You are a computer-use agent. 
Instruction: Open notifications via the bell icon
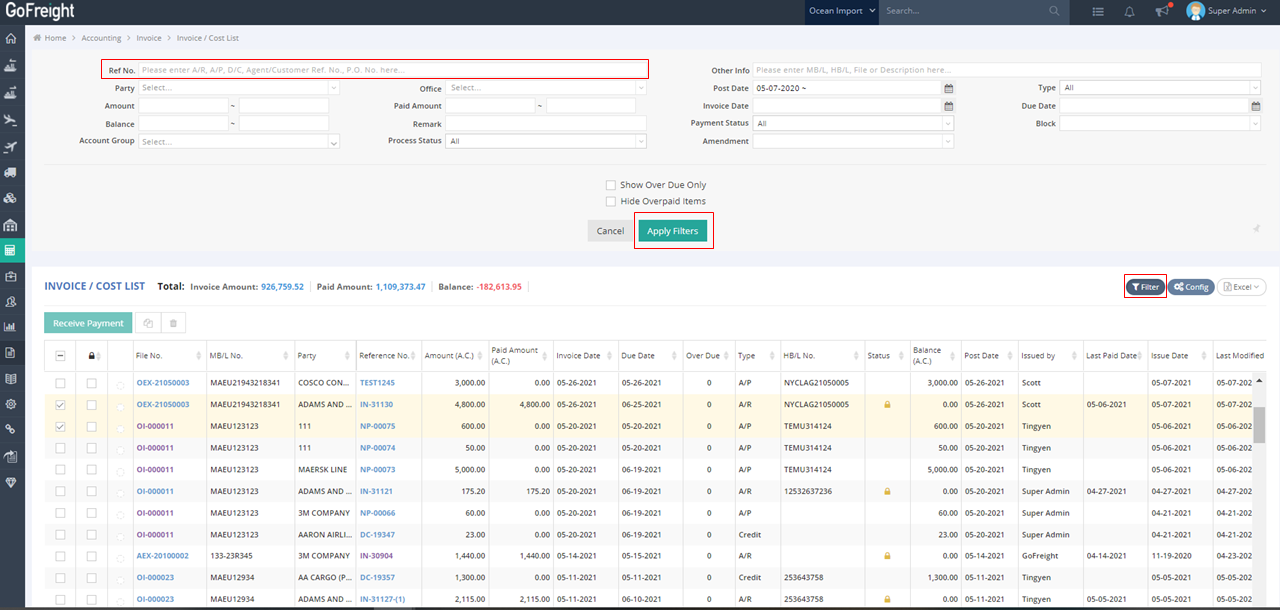click(x=1129, y=12)
